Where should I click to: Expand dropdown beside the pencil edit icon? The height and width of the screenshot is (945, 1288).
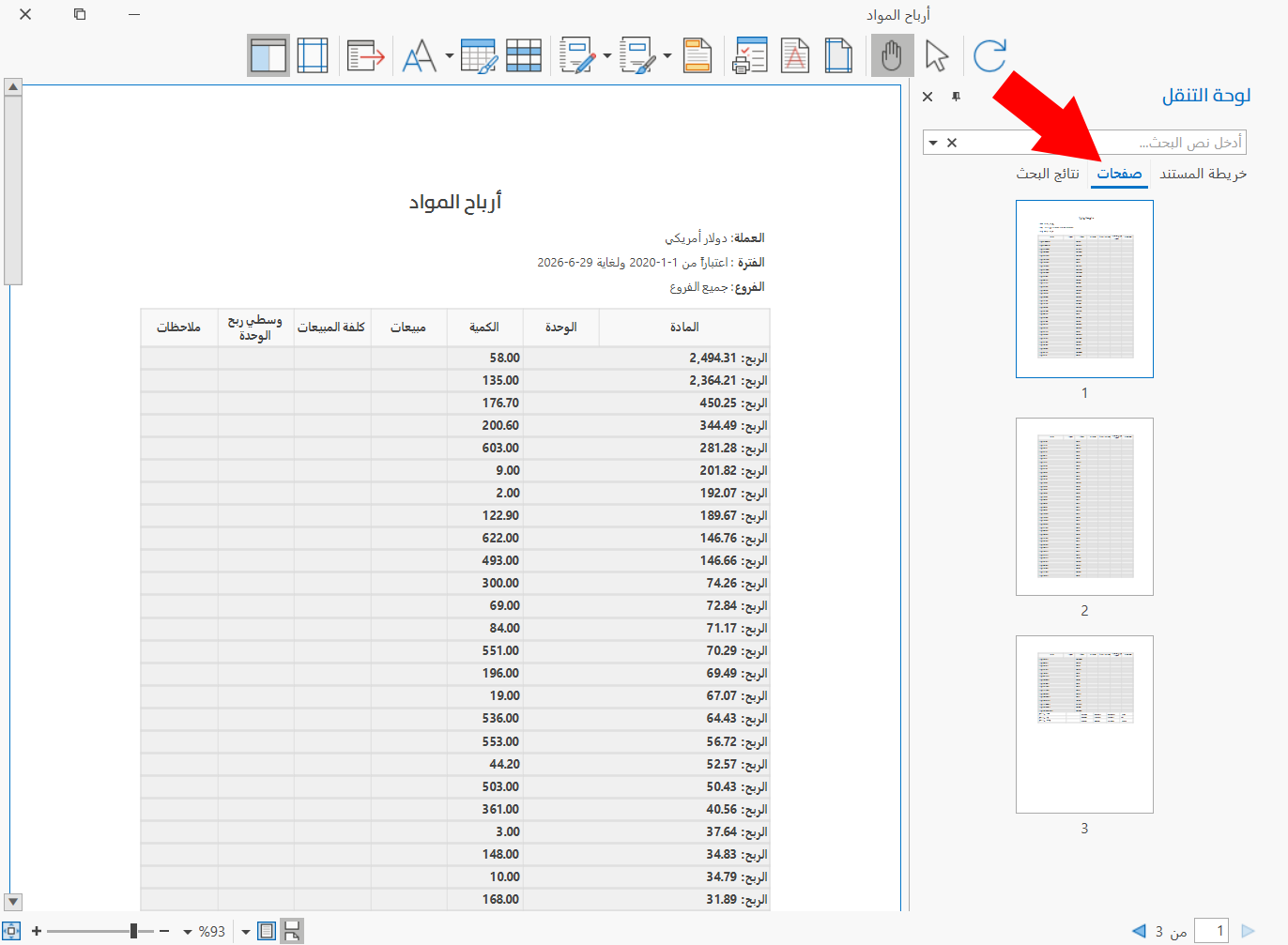click(607, 55)
